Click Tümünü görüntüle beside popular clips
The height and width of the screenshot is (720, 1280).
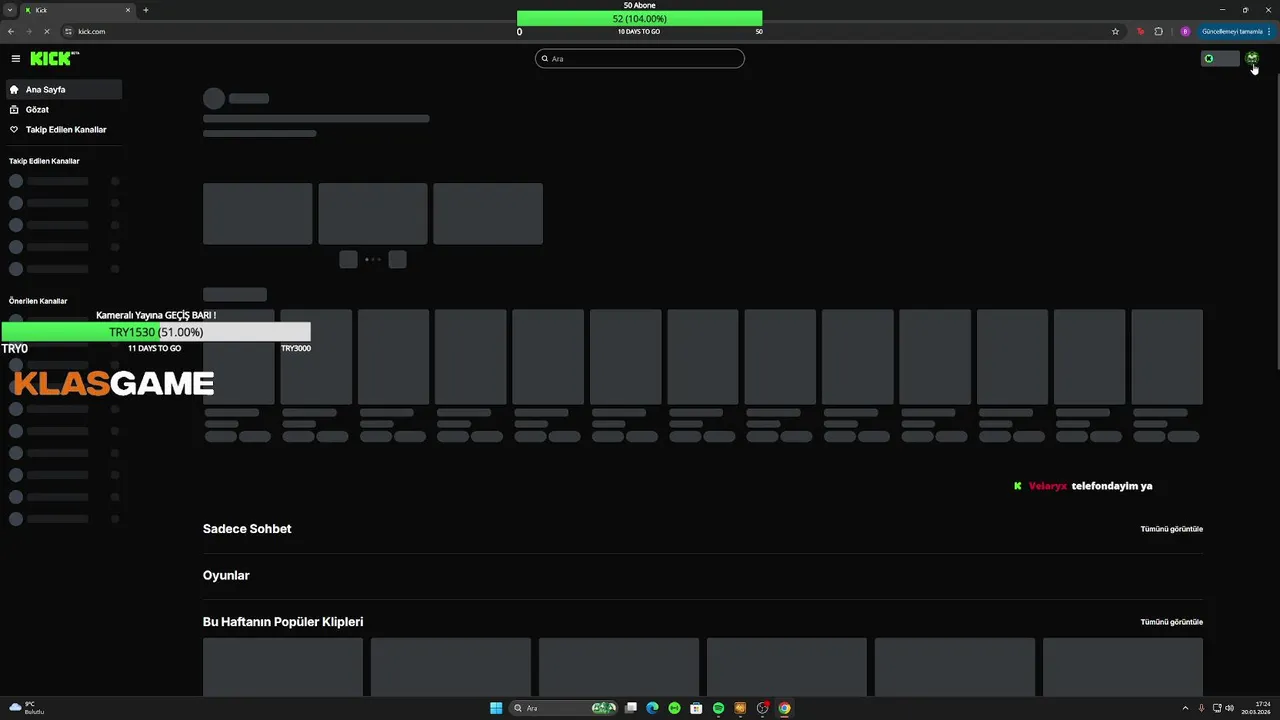pos(1171,622)
